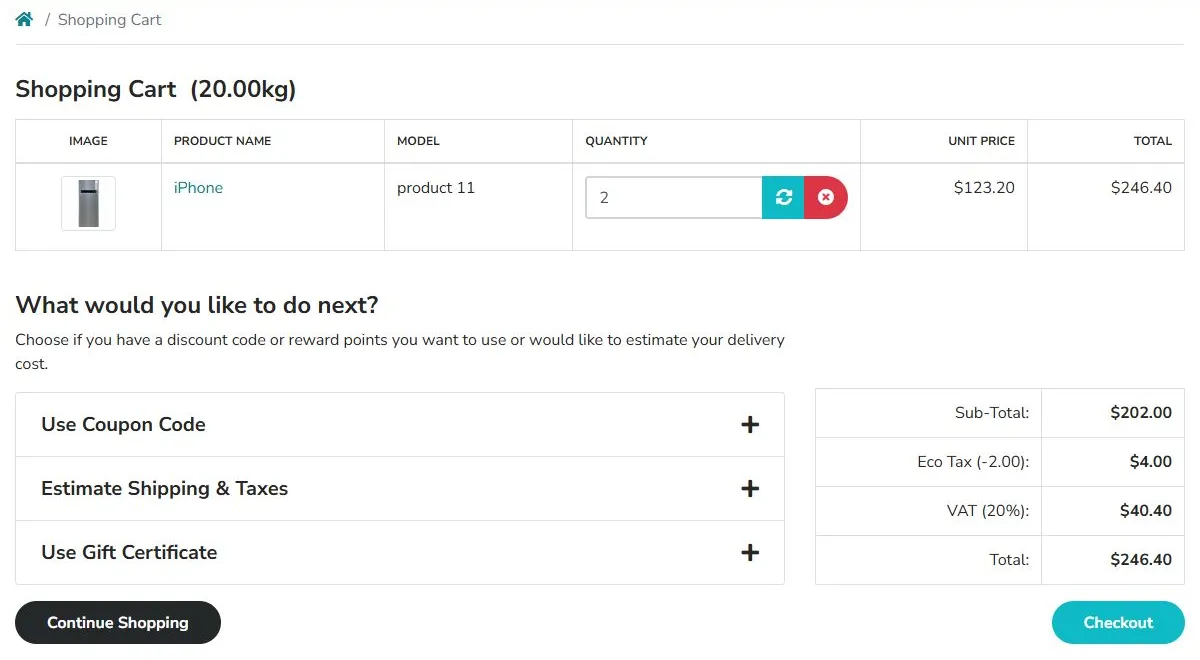
Task: Select the 'VAT (20%):' label
Action: point(988,511)
